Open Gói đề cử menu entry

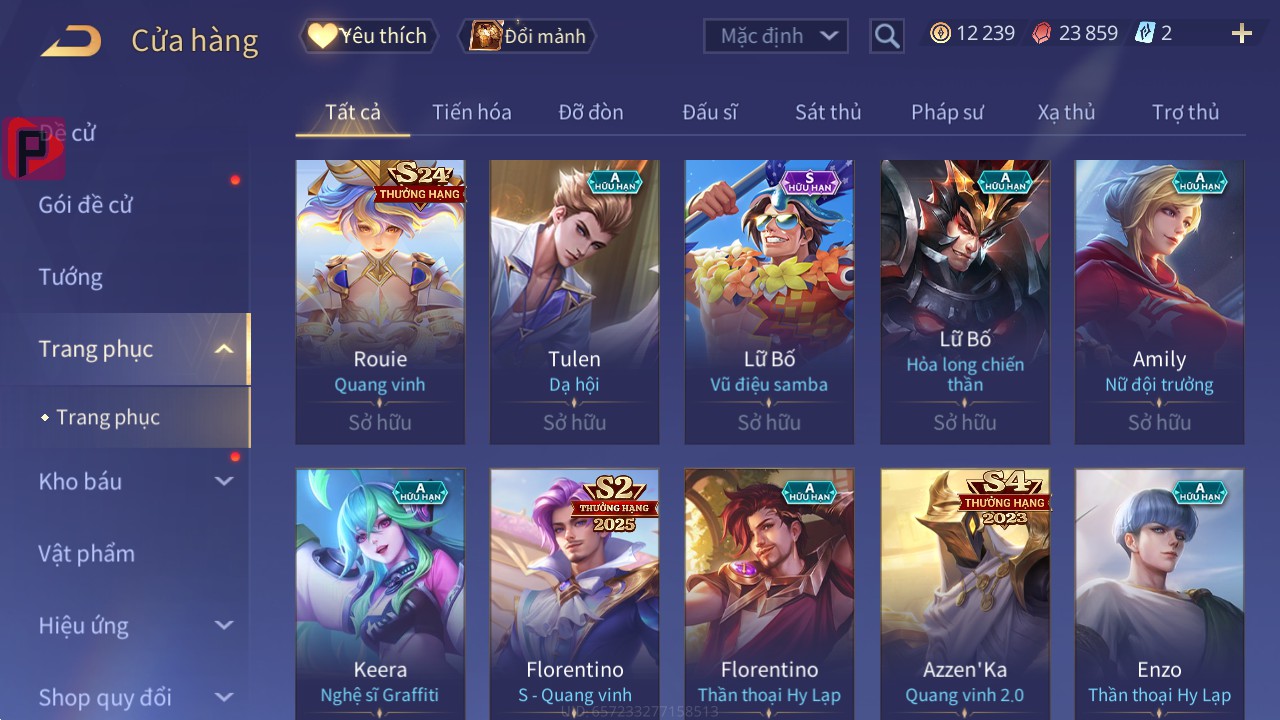click(86, 205)
